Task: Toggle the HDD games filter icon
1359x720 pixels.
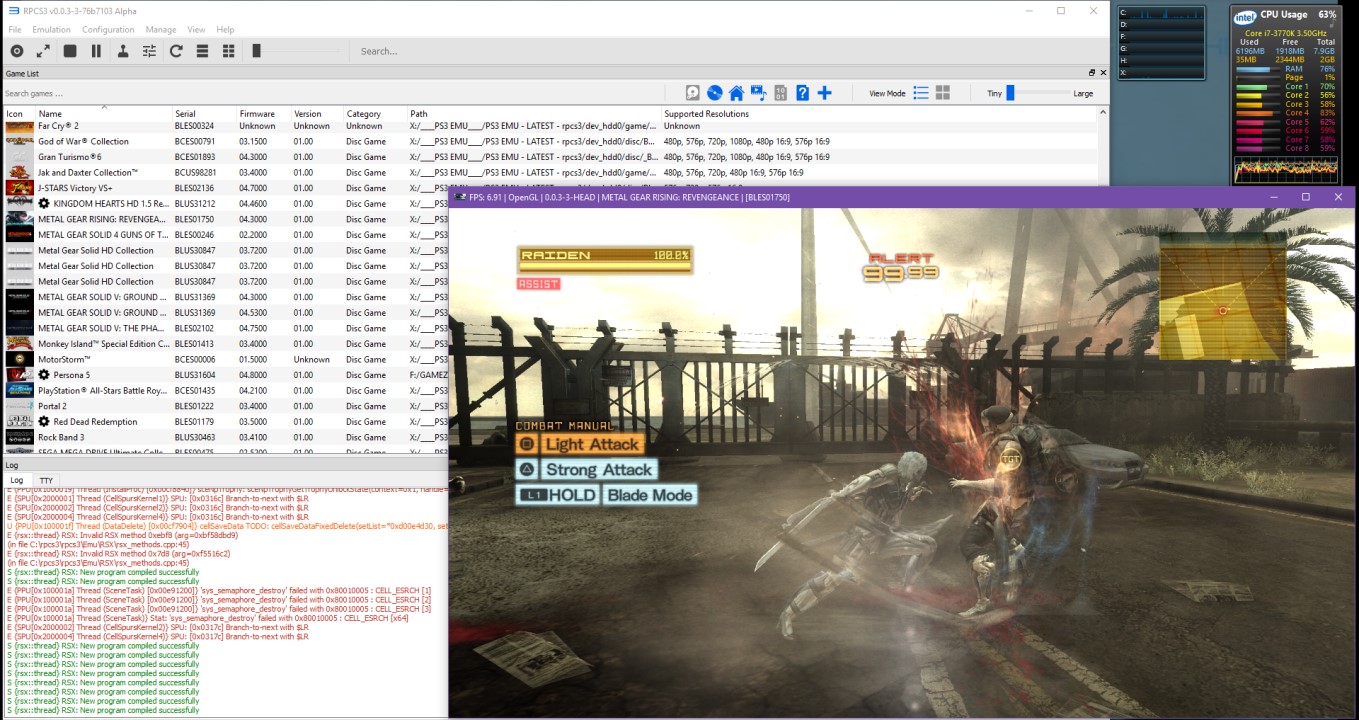Action: click(692, 93)
